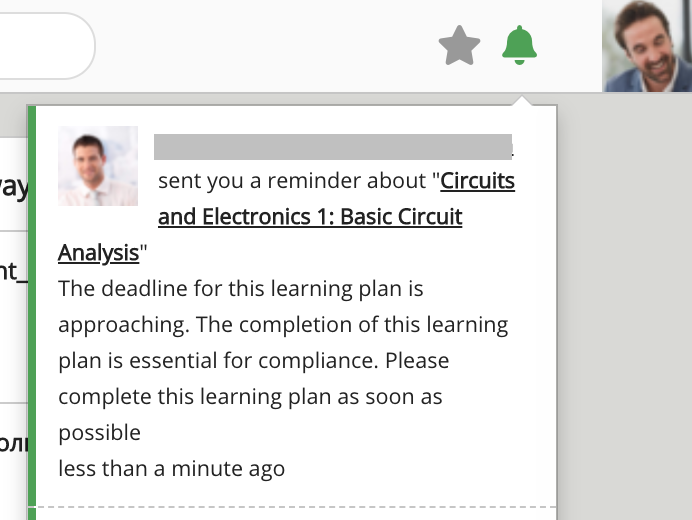Click the underlined word "Circuits" in reminder
692x520 pixels.
point(478,182)
